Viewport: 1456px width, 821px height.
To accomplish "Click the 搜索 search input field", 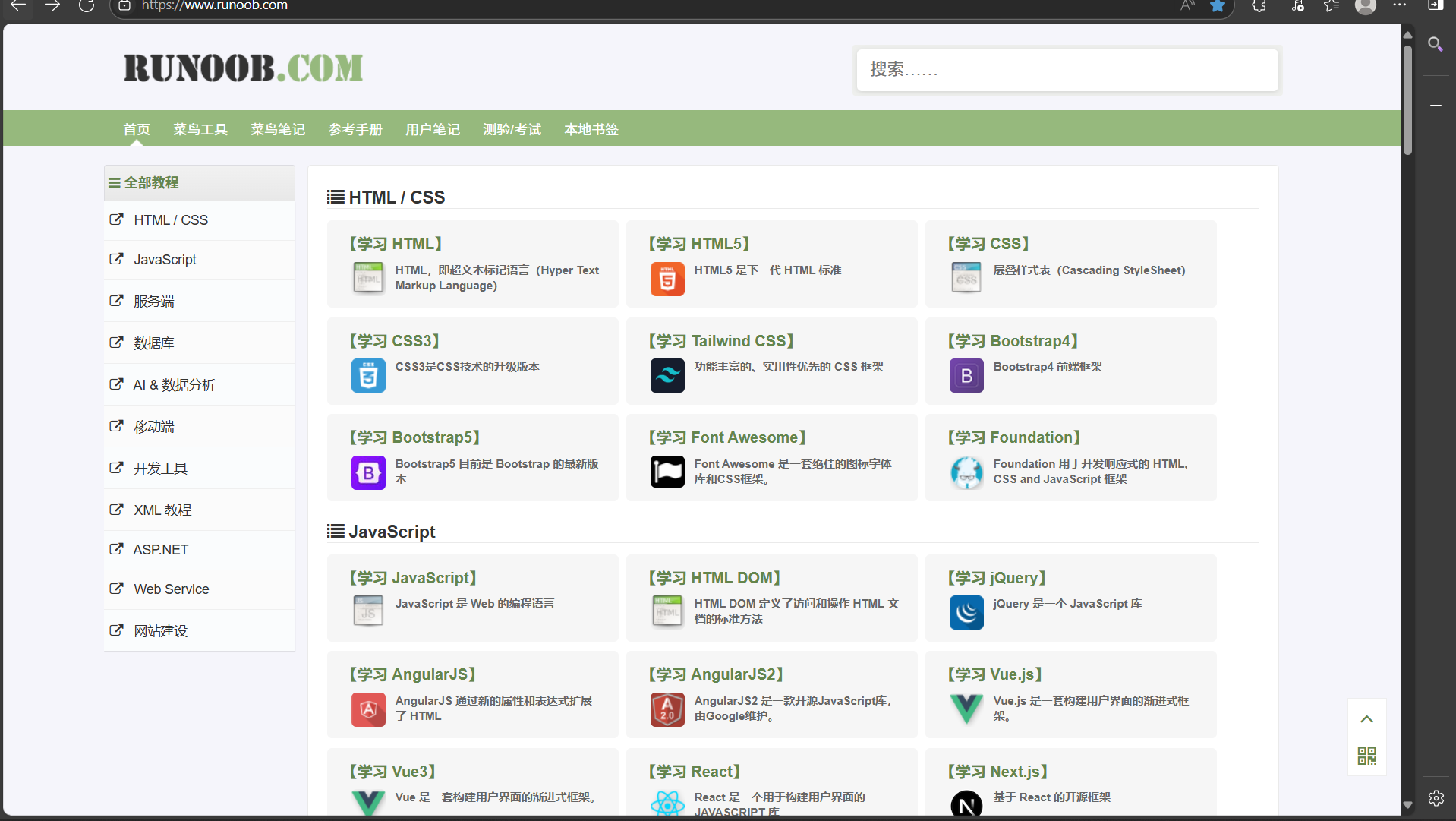I will coord(1067,70).
